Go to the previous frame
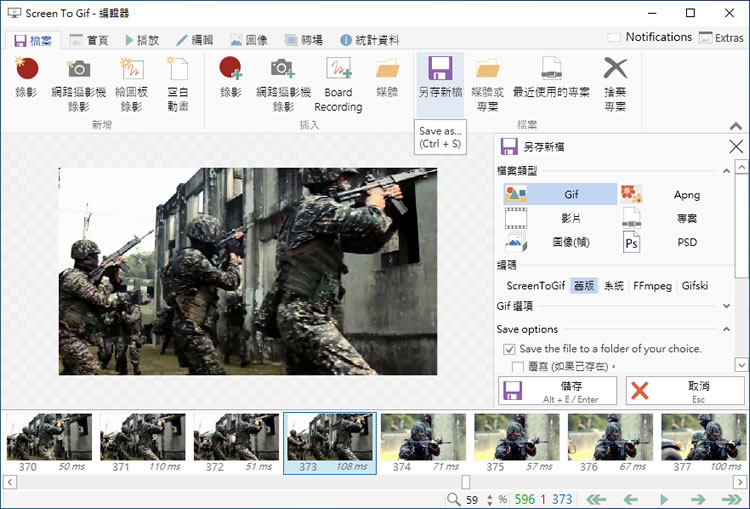The image size is (750, 509). pyautogui.click(x=630, y=499)
